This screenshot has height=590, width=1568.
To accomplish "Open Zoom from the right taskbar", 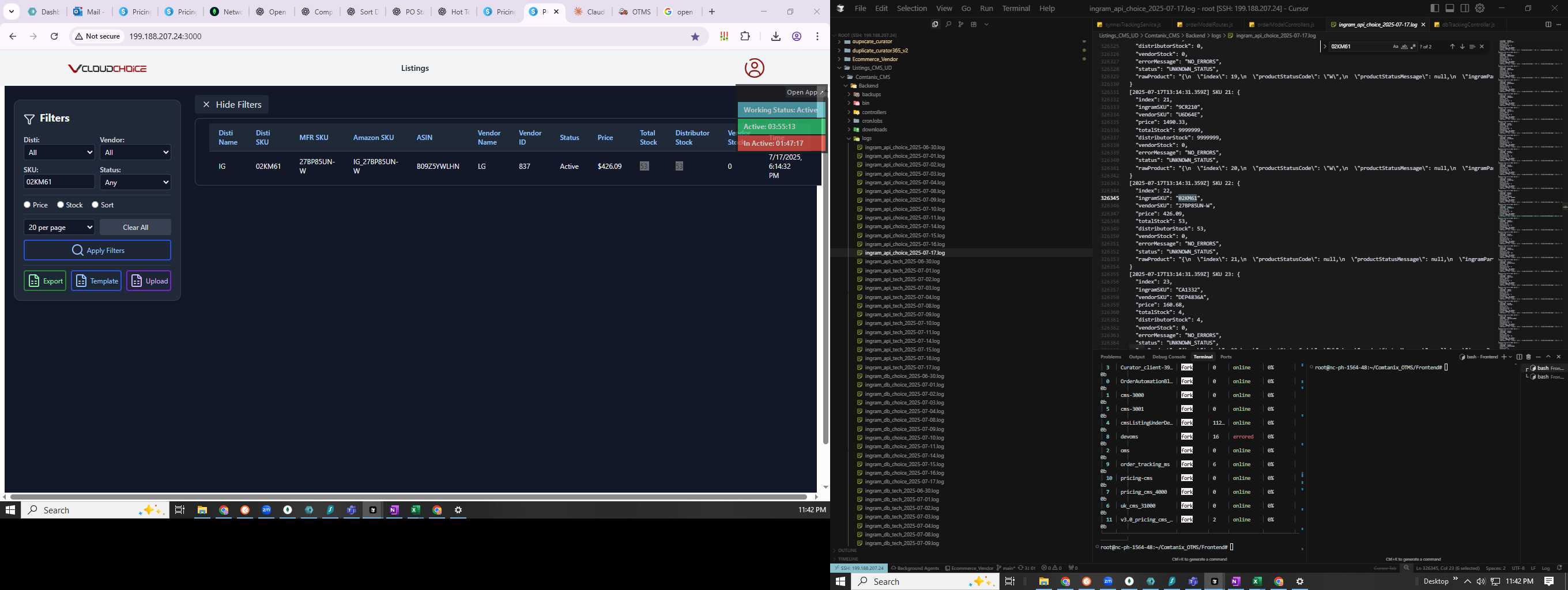I will click(x=1108, y=581).
